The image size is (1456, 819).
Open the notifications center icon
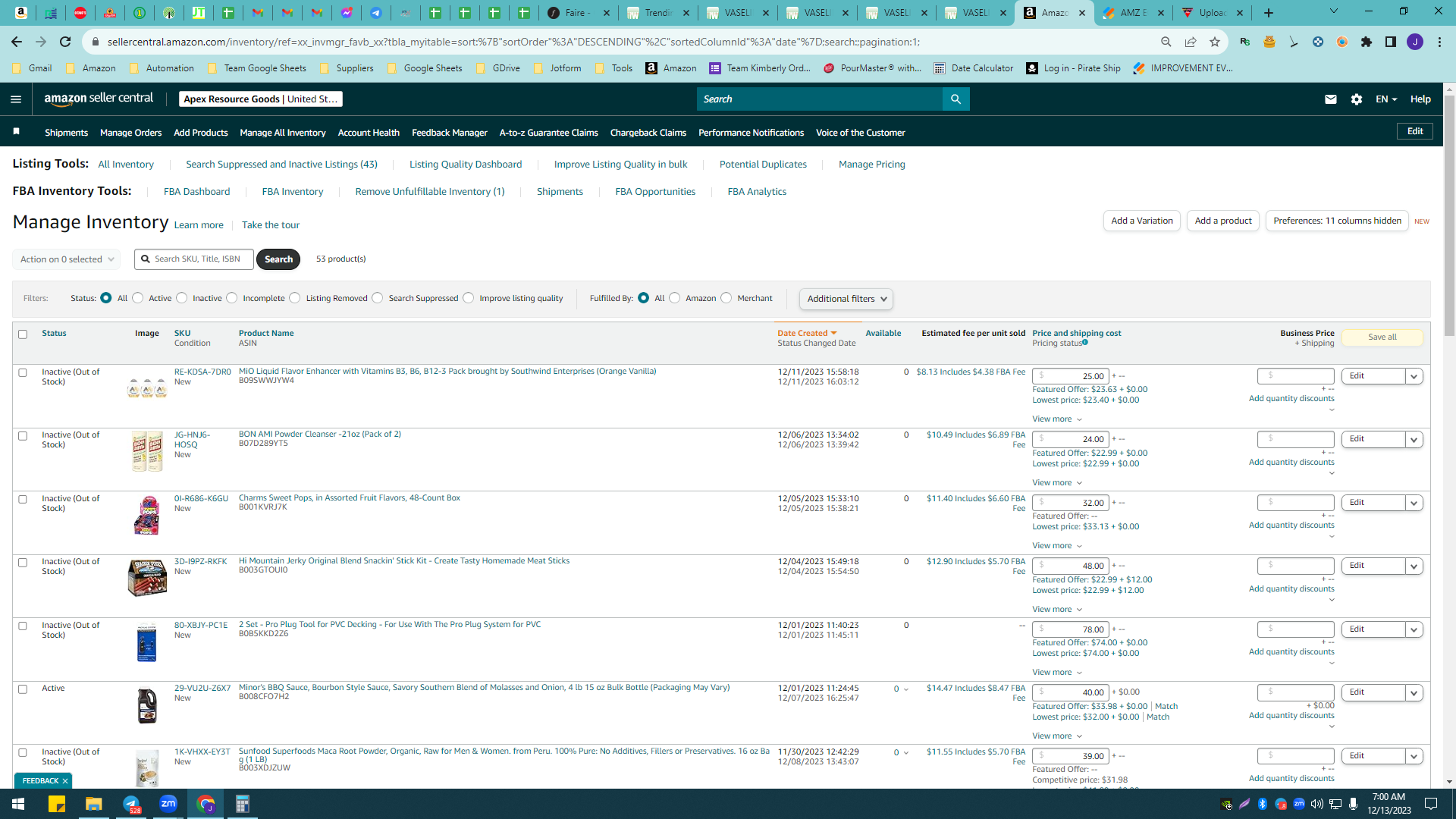click(x=1431, y=804)
